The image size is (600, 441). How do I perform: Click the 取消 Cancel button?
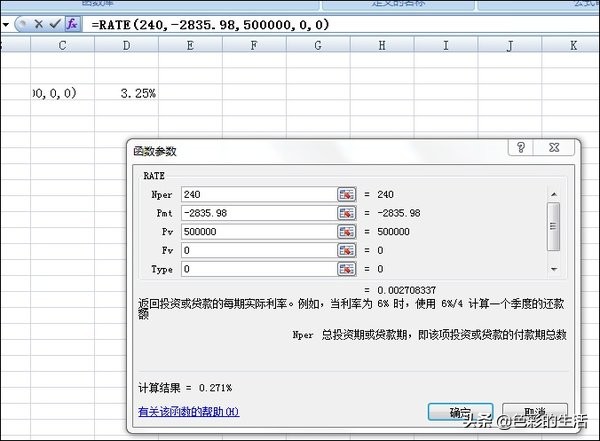coord(535,412)
